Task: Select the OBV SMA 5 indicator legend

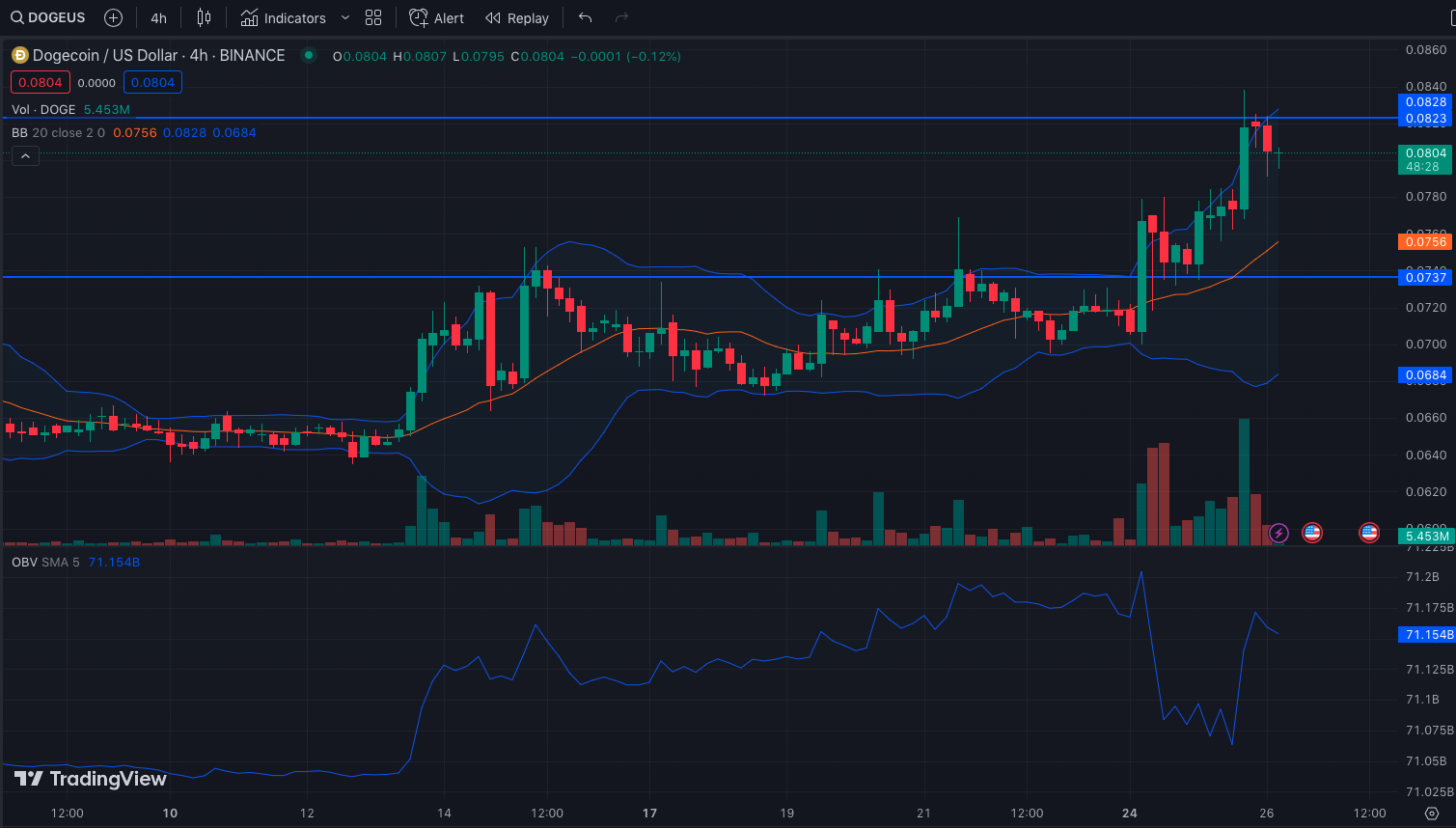Action: pyautogui.click(x=47, y=562)
